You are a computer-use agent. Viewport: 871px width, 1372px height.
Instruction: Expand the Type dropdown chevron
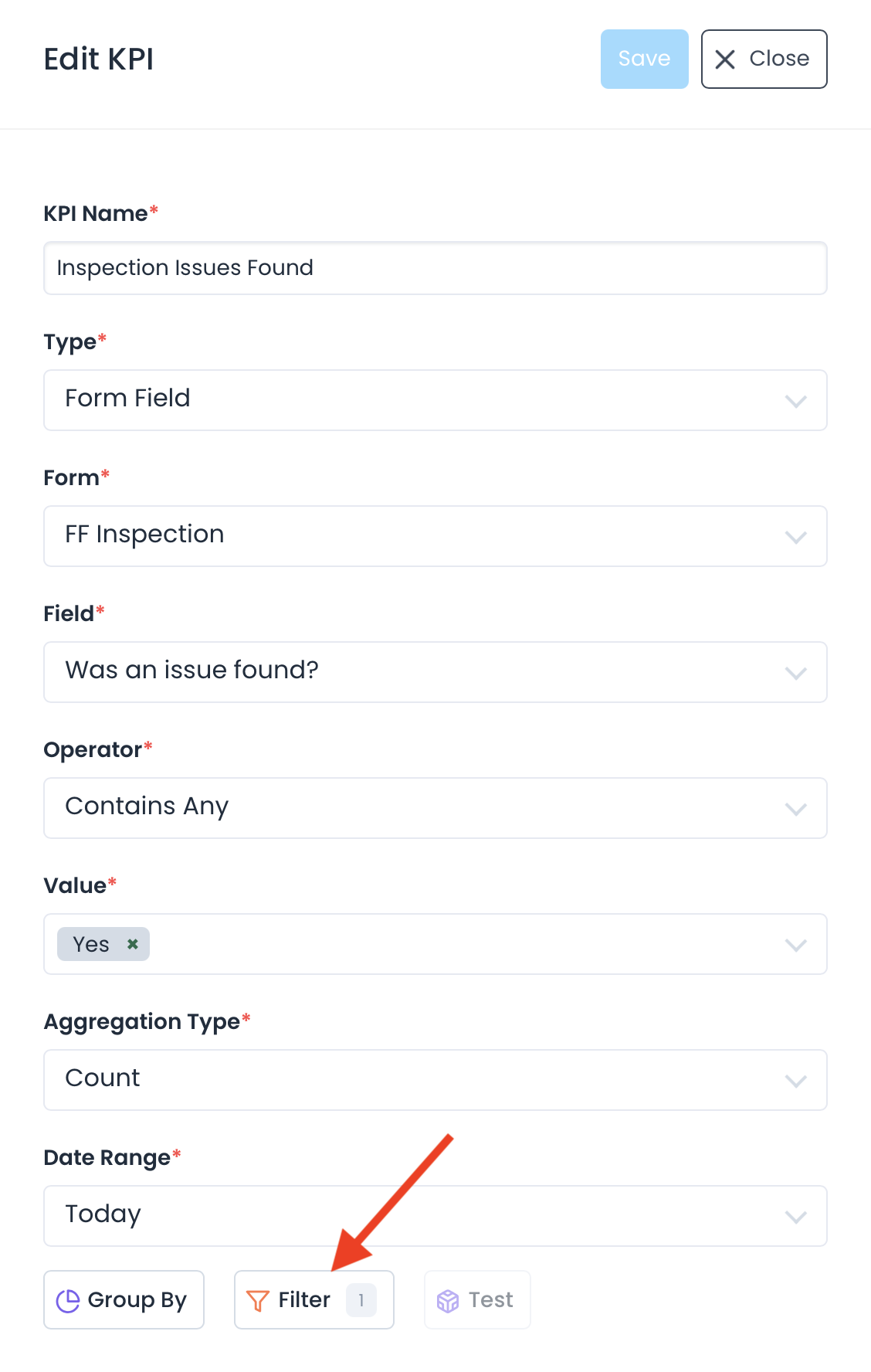[795, 401]
